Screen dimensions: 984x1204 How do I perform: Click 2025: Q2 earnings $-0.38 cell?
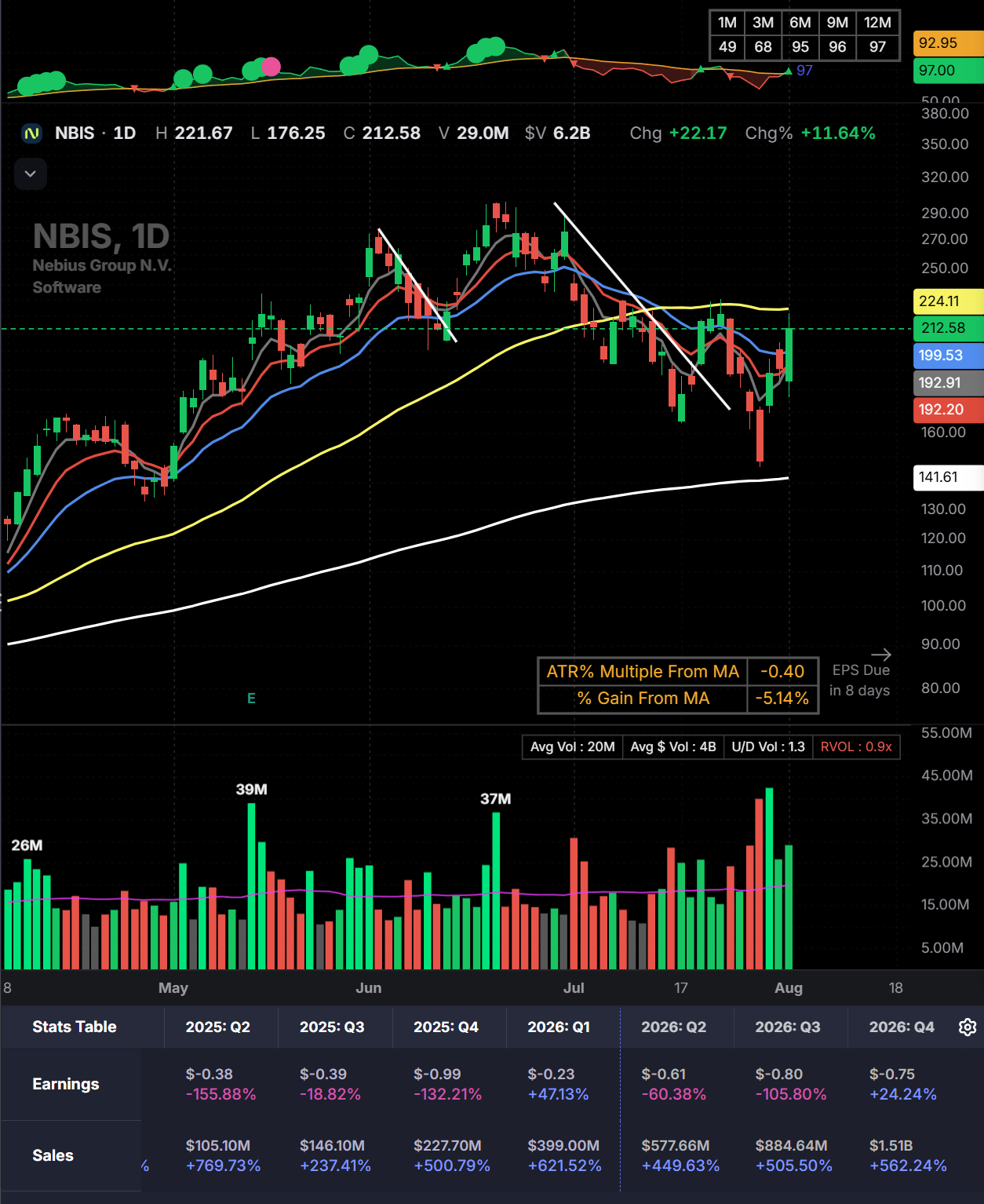point(210,1074)
